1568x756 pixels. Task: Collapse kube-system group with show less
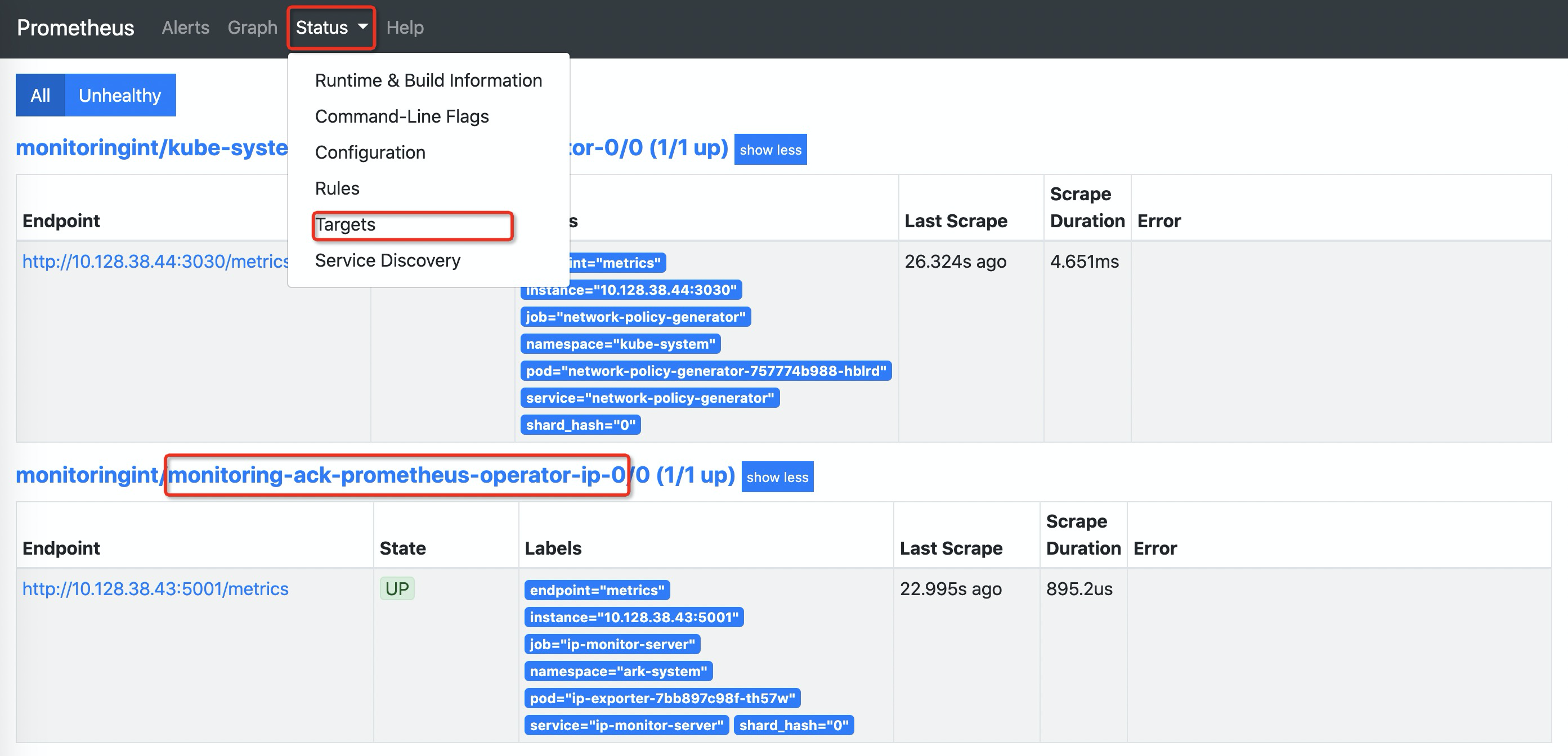[770, 150]
